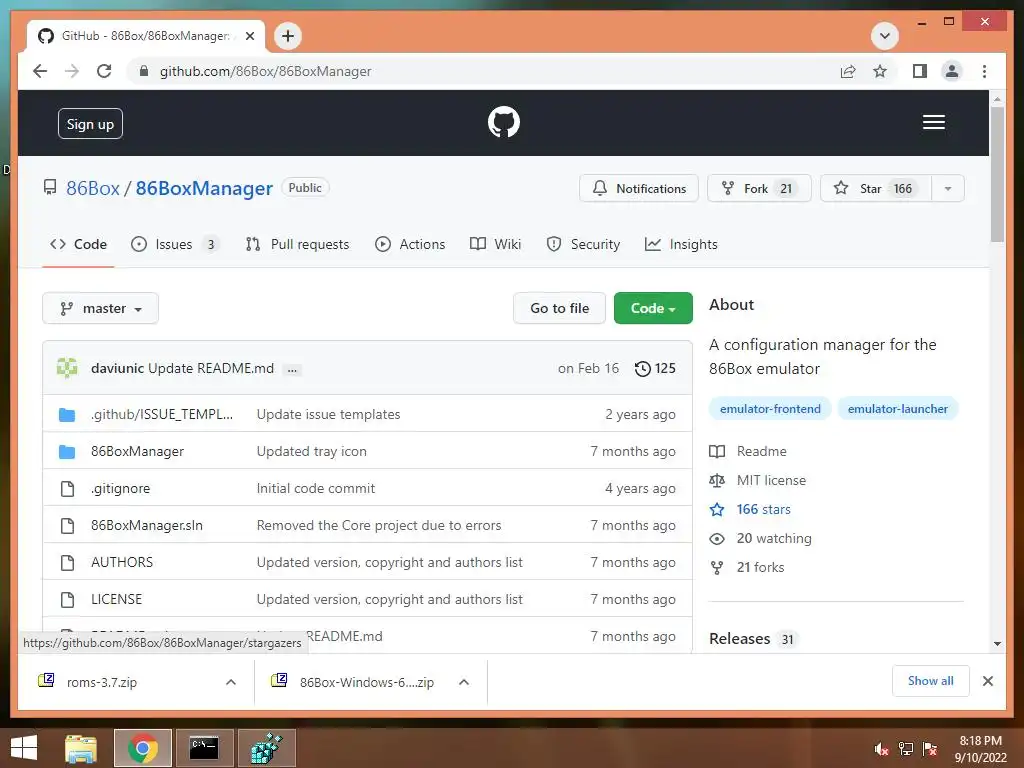Click the page vertical scrollbar thumb
This screenshot has height=768, width=1024.
pyautogui.click(x=997, y=174)
